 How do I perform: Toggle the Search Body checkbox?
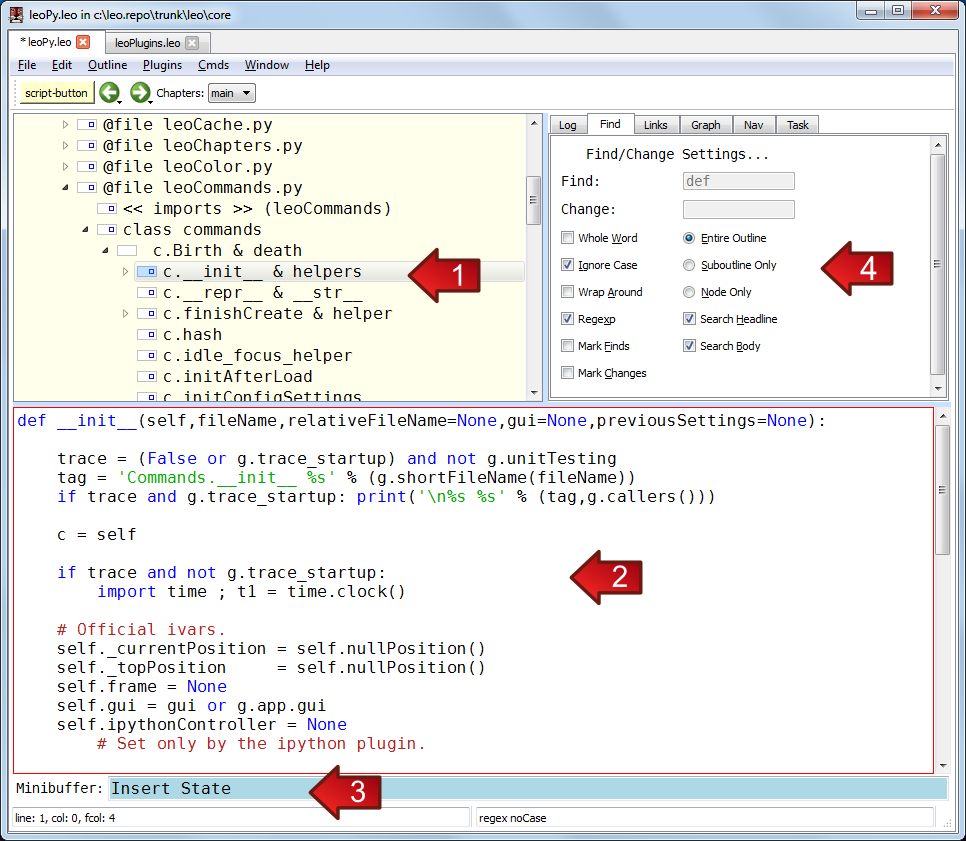coord(689,346)
